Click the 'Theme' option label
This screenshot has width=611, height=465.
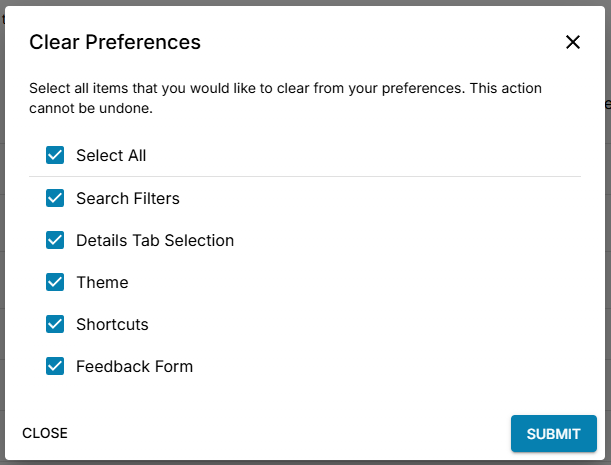[x=102, y=282]
